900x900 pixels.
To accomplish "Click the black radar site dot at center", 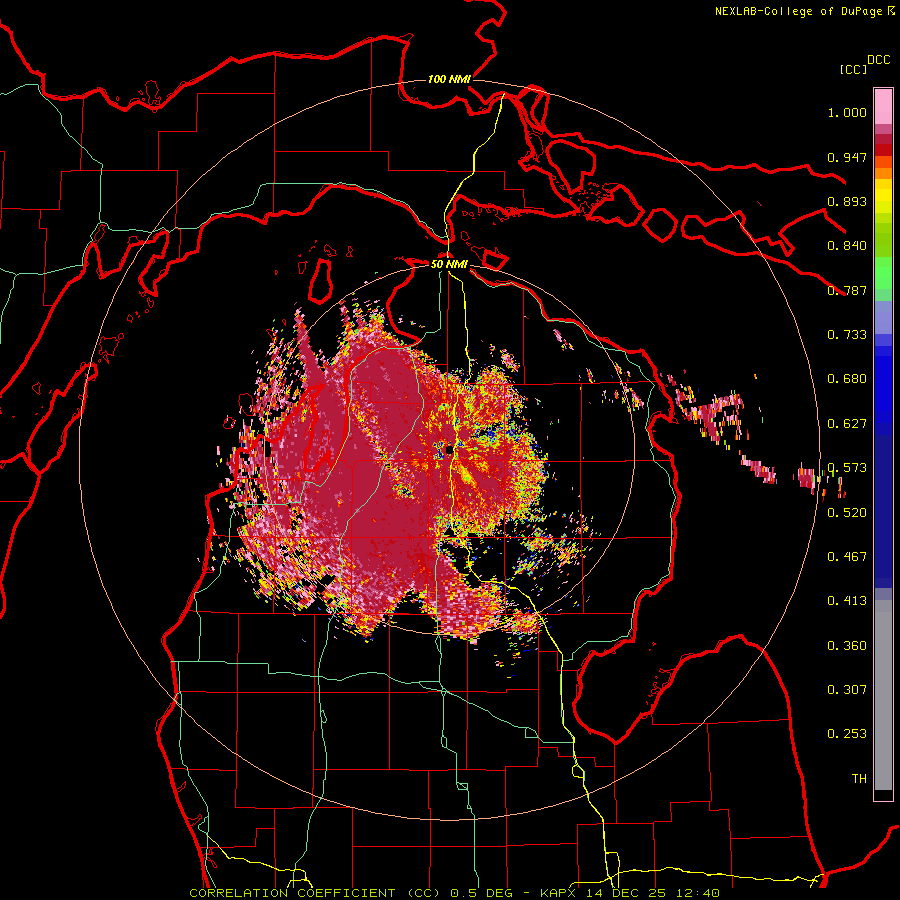I will 449,451.
